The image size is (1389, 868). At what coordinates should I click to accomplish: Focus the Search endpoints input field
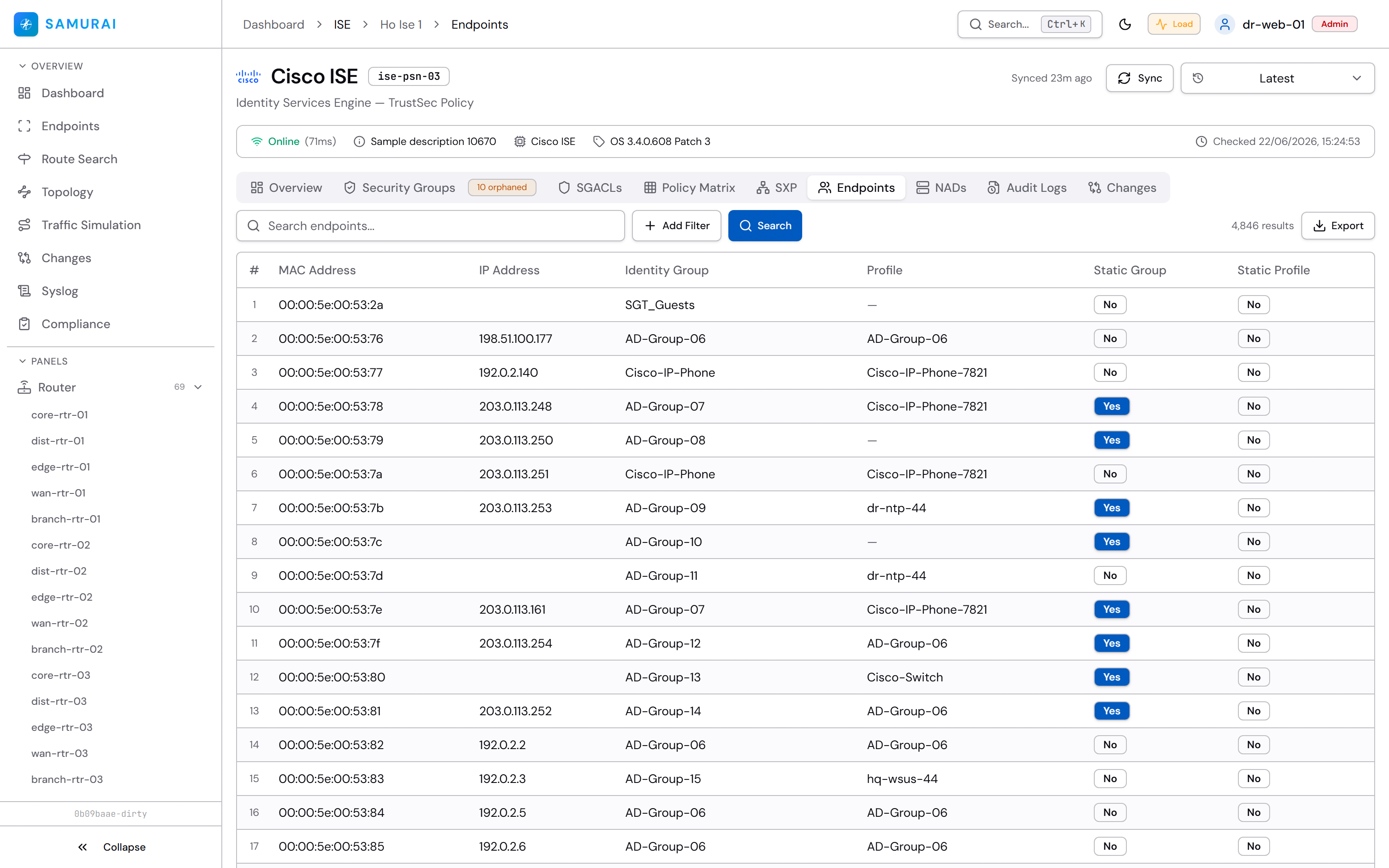tap(431, 226)
